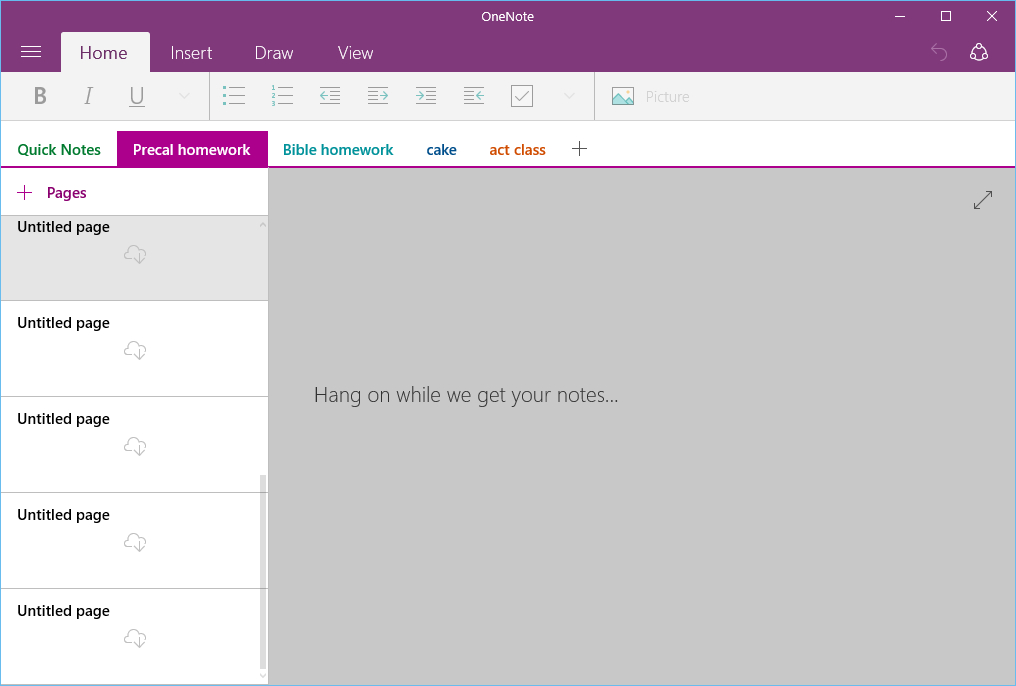Screen dimensions: 1016x686
Task: Maximize the OneNote window
Action: [x=945, y=16]
